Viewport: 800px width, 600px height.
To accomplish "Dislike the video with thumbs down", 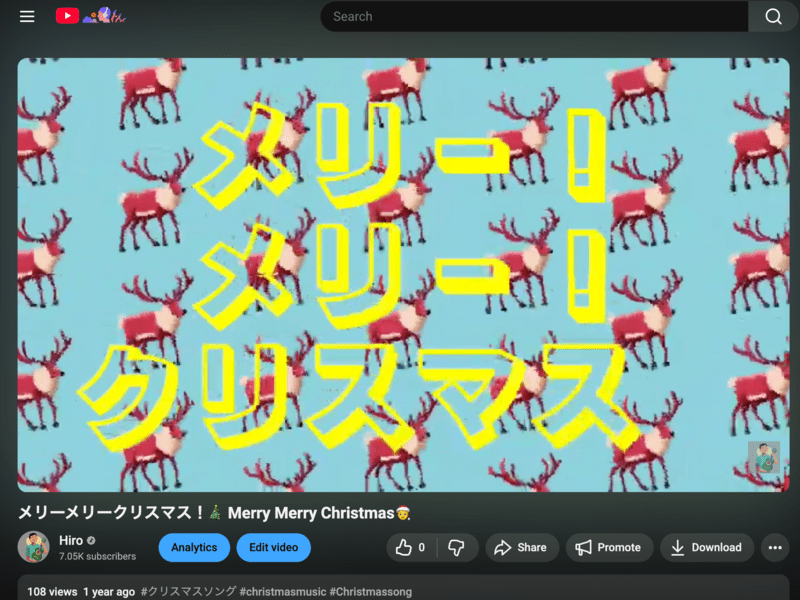I will pyautogui.click(x=456, y=547).
